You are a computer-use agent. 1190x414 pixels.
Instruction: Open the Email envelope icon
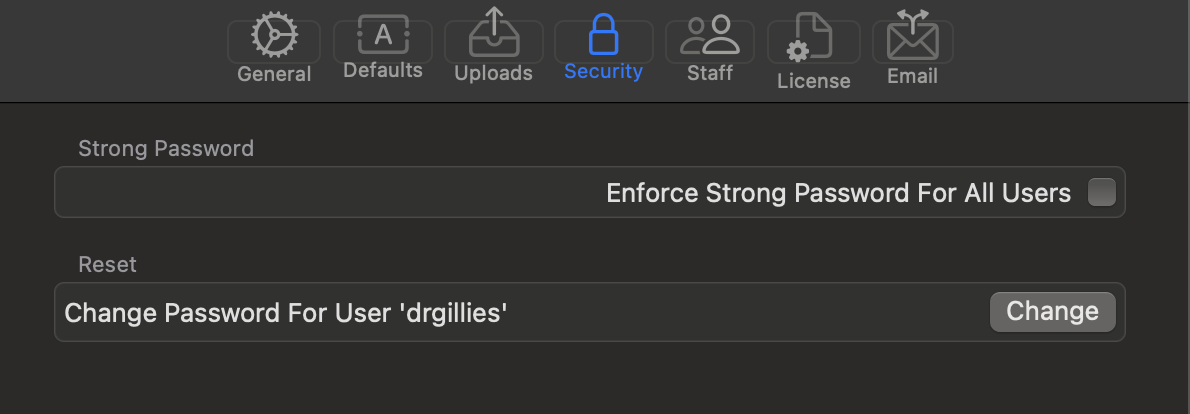coord(913,35)
